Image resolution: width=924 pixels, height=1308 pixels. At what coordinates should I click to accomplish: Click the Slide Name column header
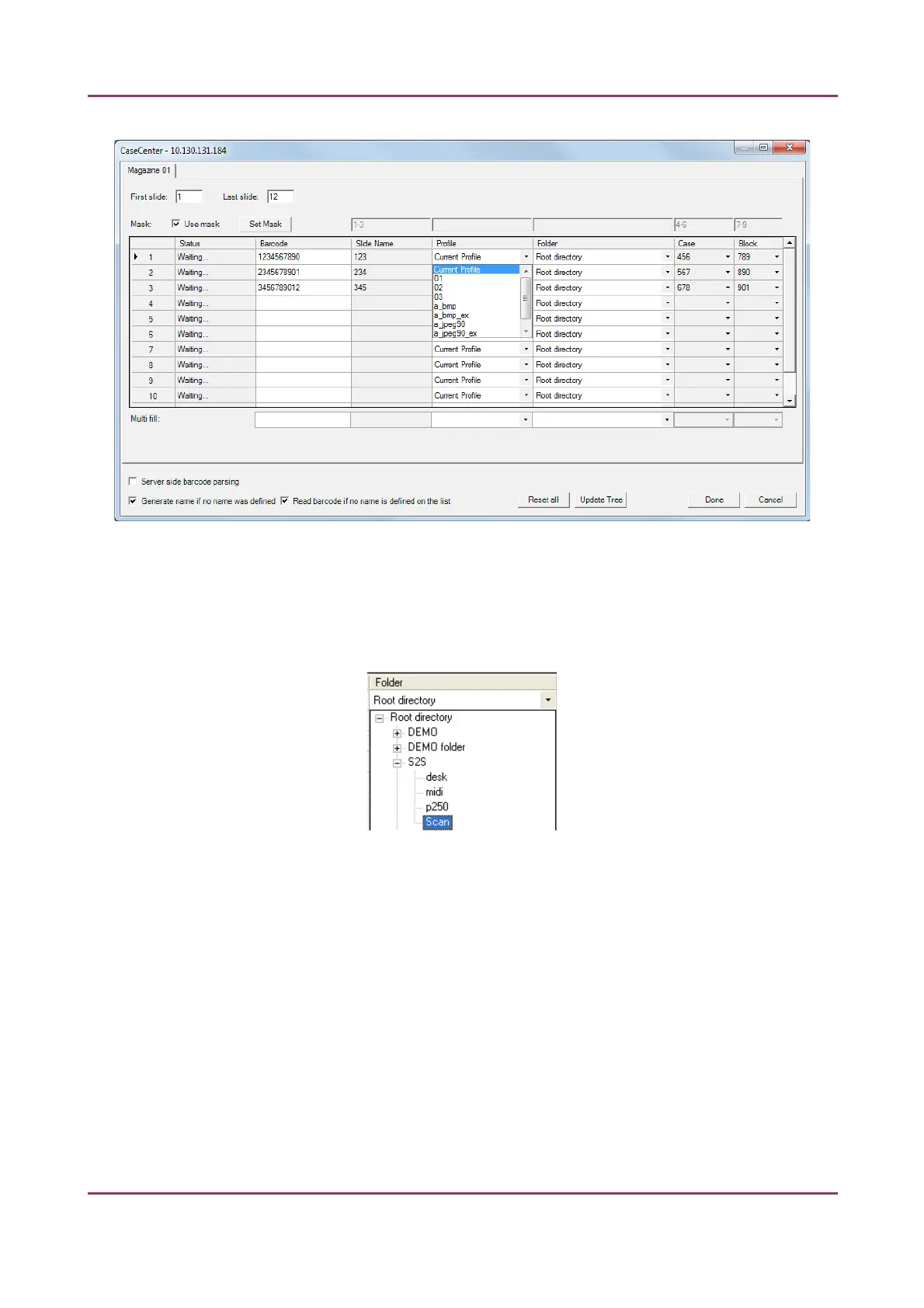391,243
